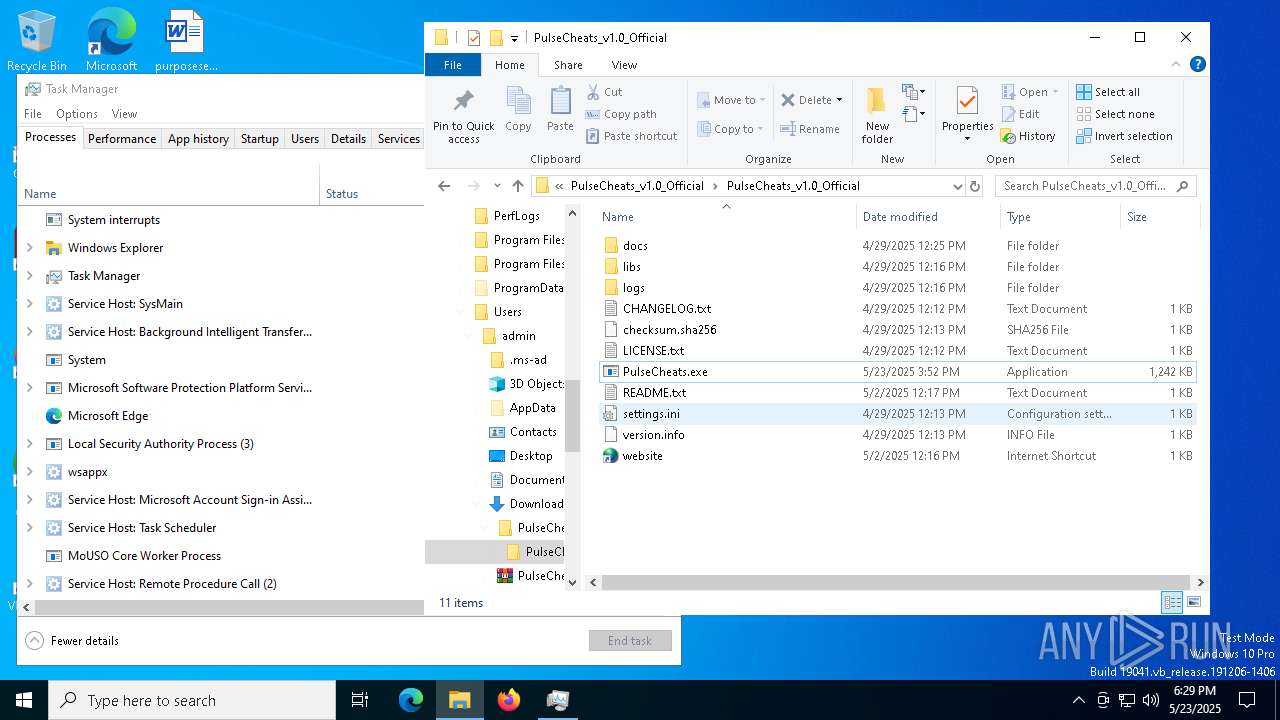Open Firefox from taskbar
This screenshot has height=720, width=1280.
click(x=509, y=700)
